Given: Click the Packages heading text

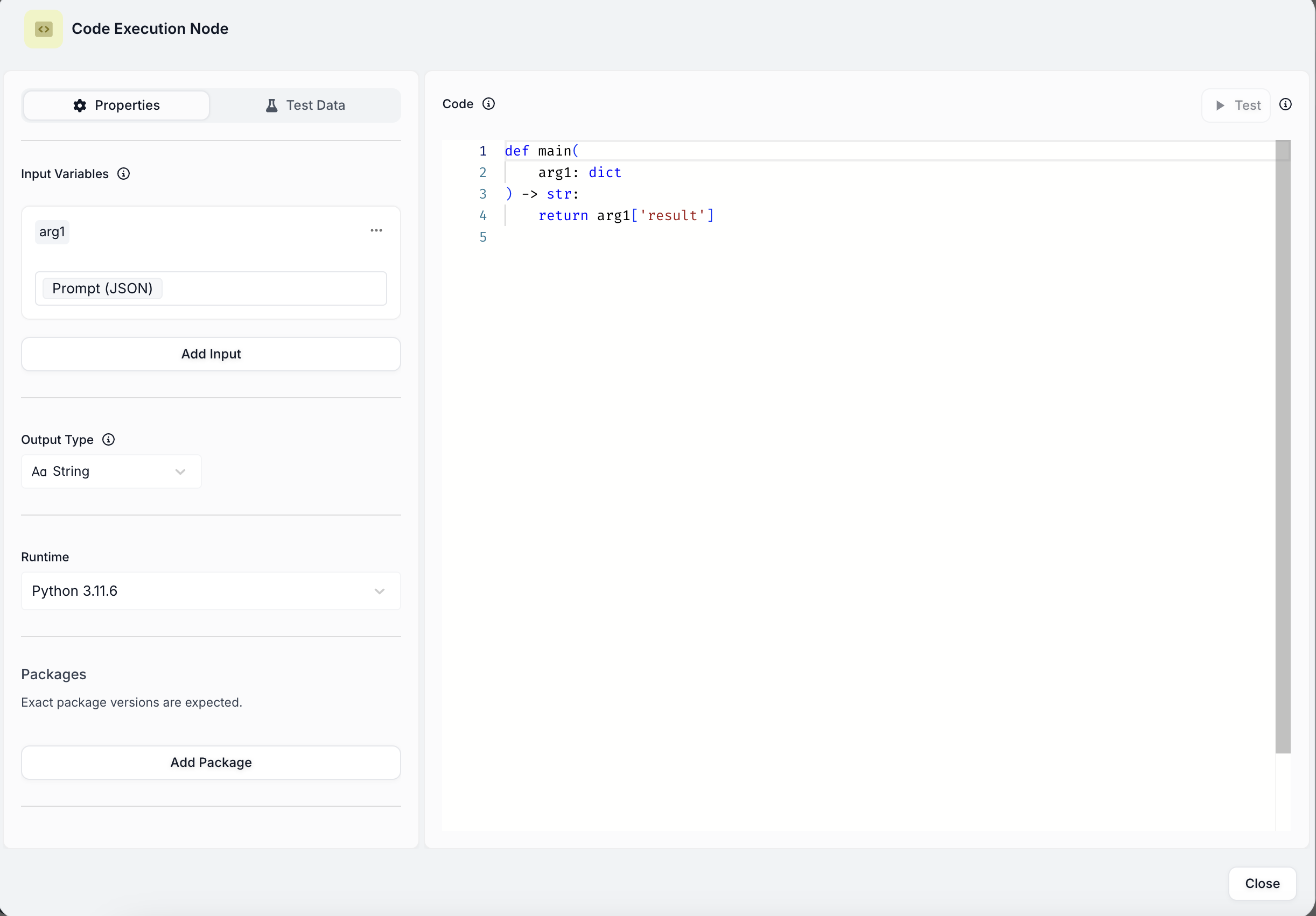Looking at the screenshot, I should click(54, 674).
